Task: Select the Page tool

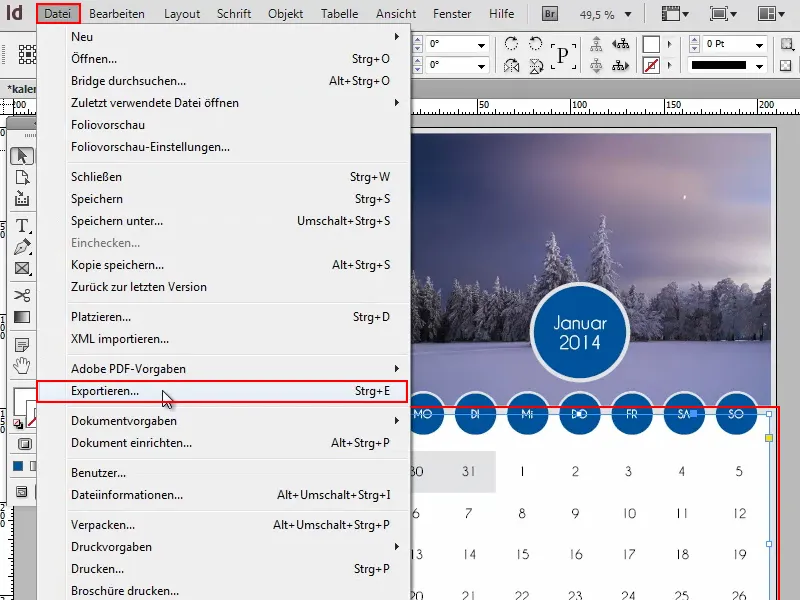Action: pyautogui.click(x=22, y=178)
